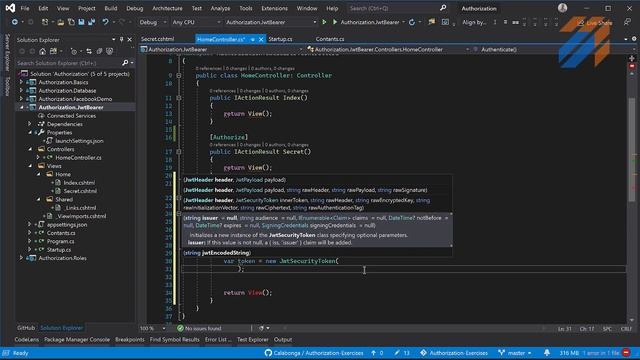
Task: Expand the Authorization.Basics project node
Action: pos(22,82)
